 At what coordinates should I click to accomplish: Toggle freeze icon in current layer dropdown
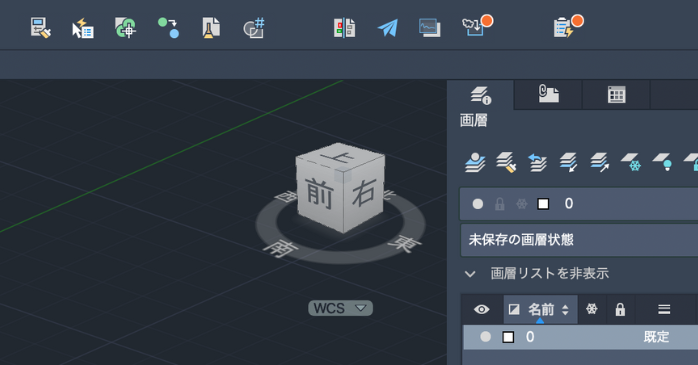pos(522,204)
